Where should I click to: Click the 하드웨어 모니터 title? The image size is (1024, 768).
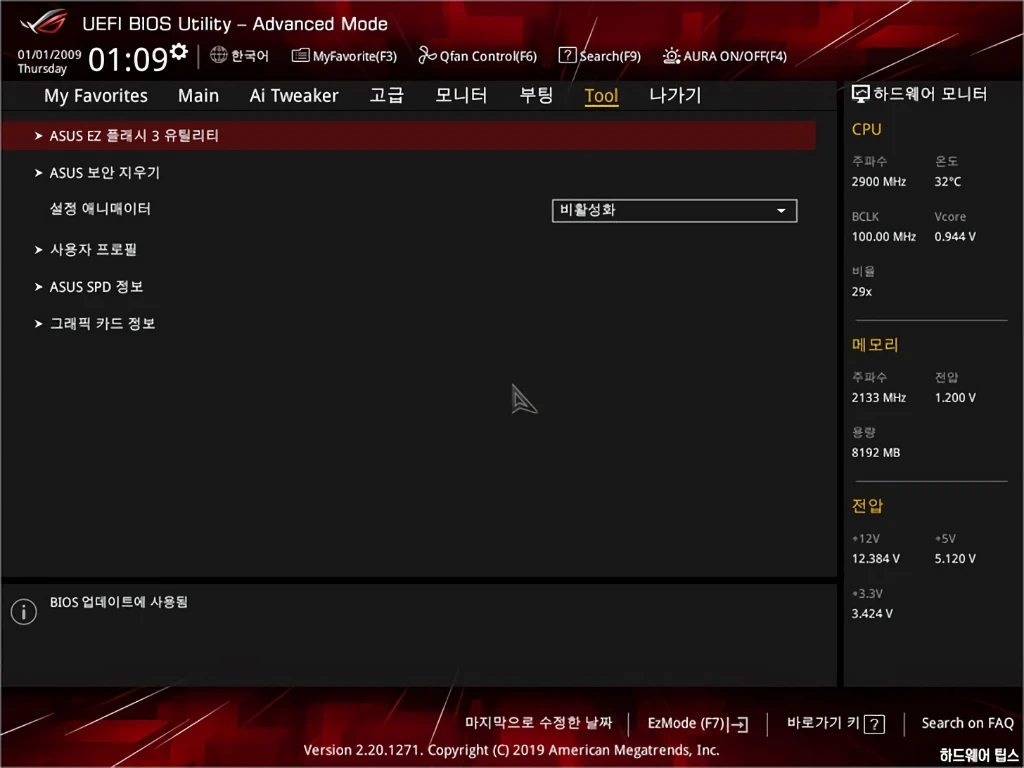(930, 94)
